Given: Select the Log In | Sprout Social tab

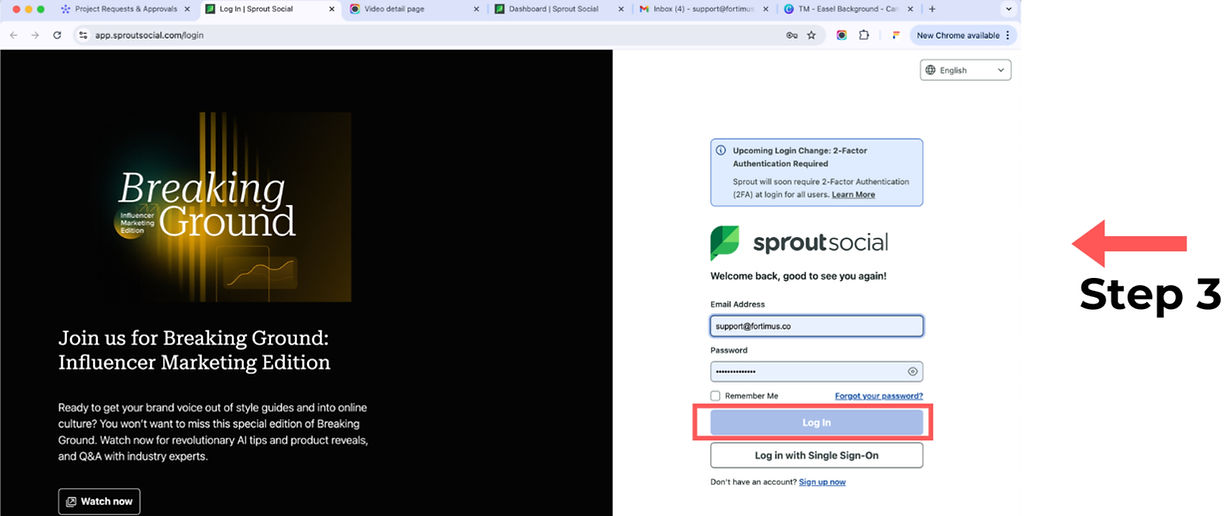Looking at the screenshot, I should point(268,9).
